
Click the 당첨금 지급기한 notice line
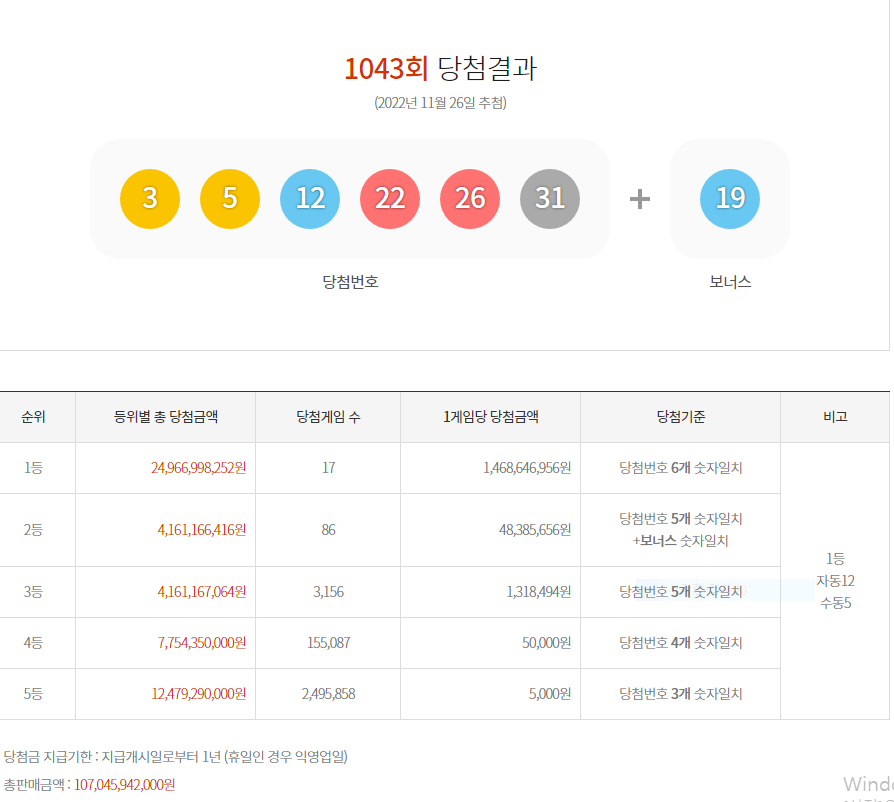(x=176, y=757)
